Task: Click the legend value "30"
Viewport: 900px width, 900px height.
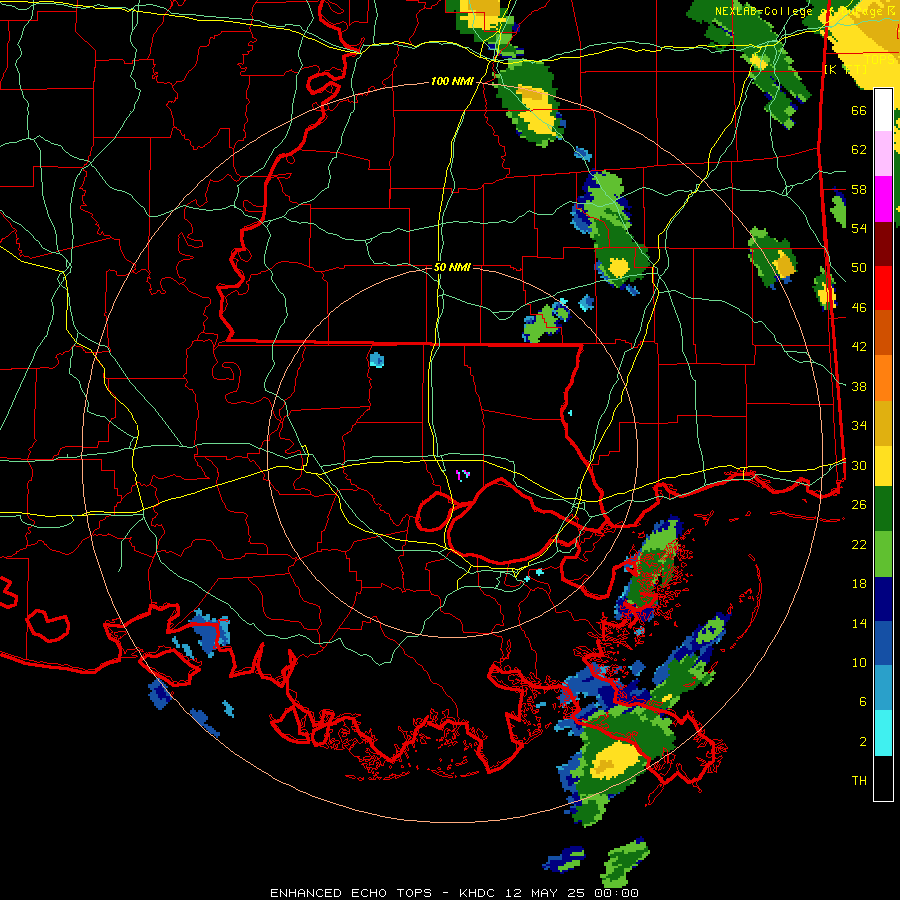Action: [x=859, y=465]
